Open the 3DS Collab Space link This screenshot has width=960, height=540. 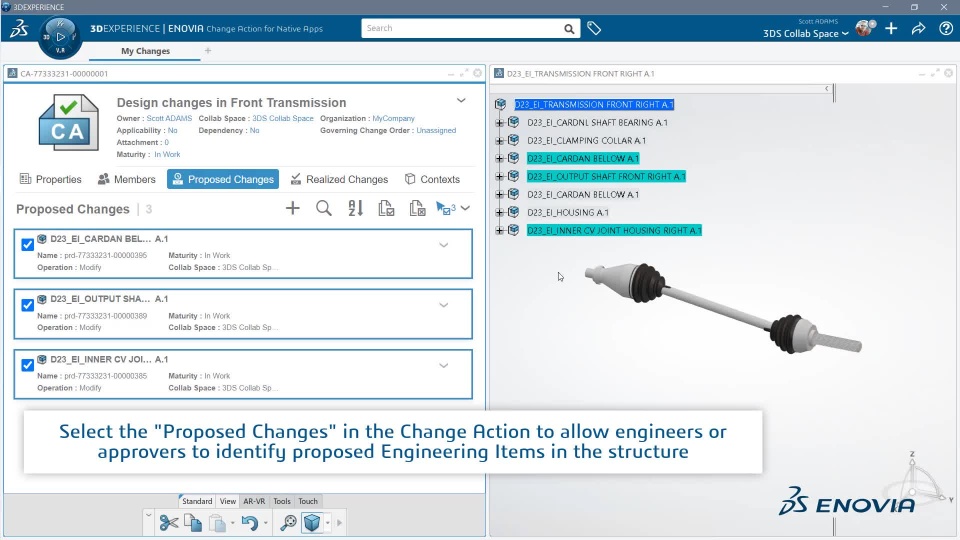(283, 119)
